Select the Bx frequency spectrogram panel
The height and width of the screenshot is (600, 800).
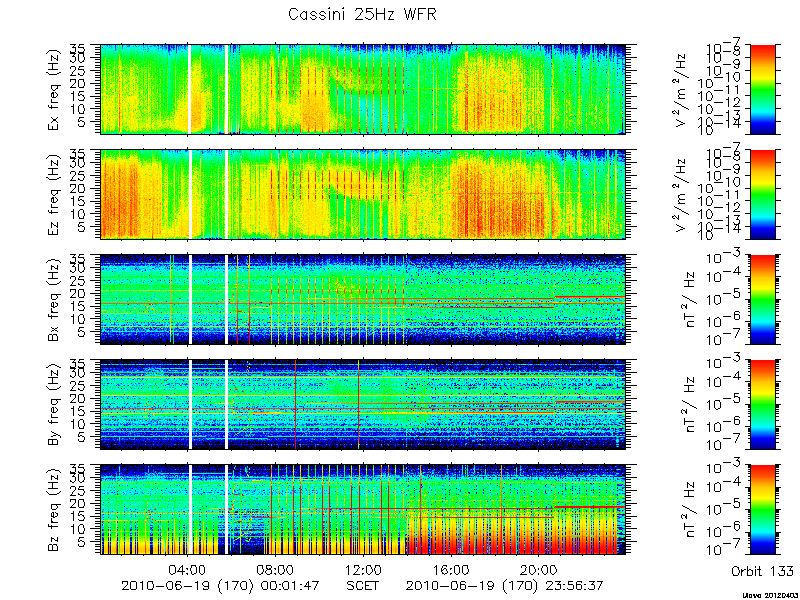[363, 299]
